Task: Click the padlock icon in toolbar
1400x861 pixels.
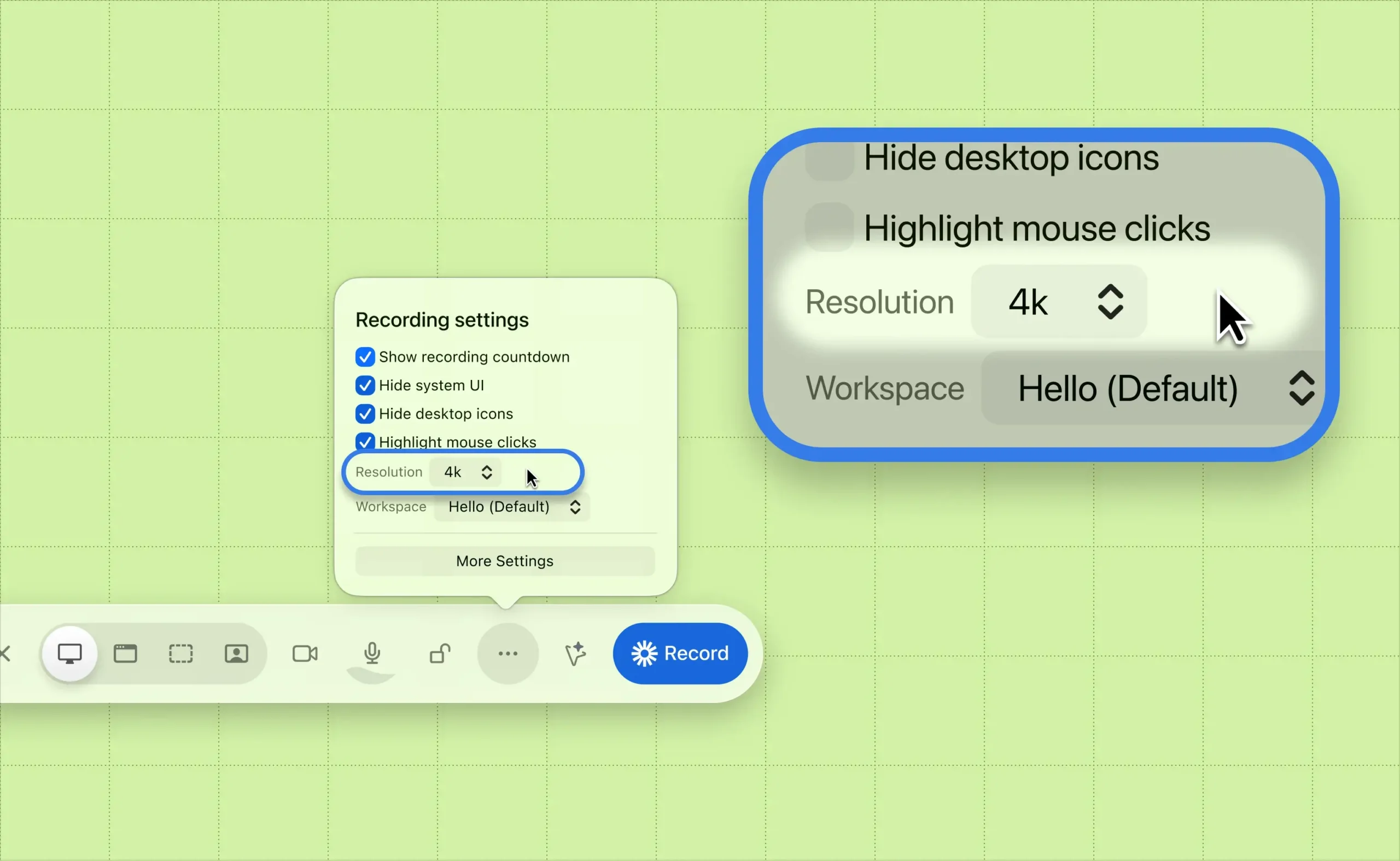Action: [x=440, y=653]
